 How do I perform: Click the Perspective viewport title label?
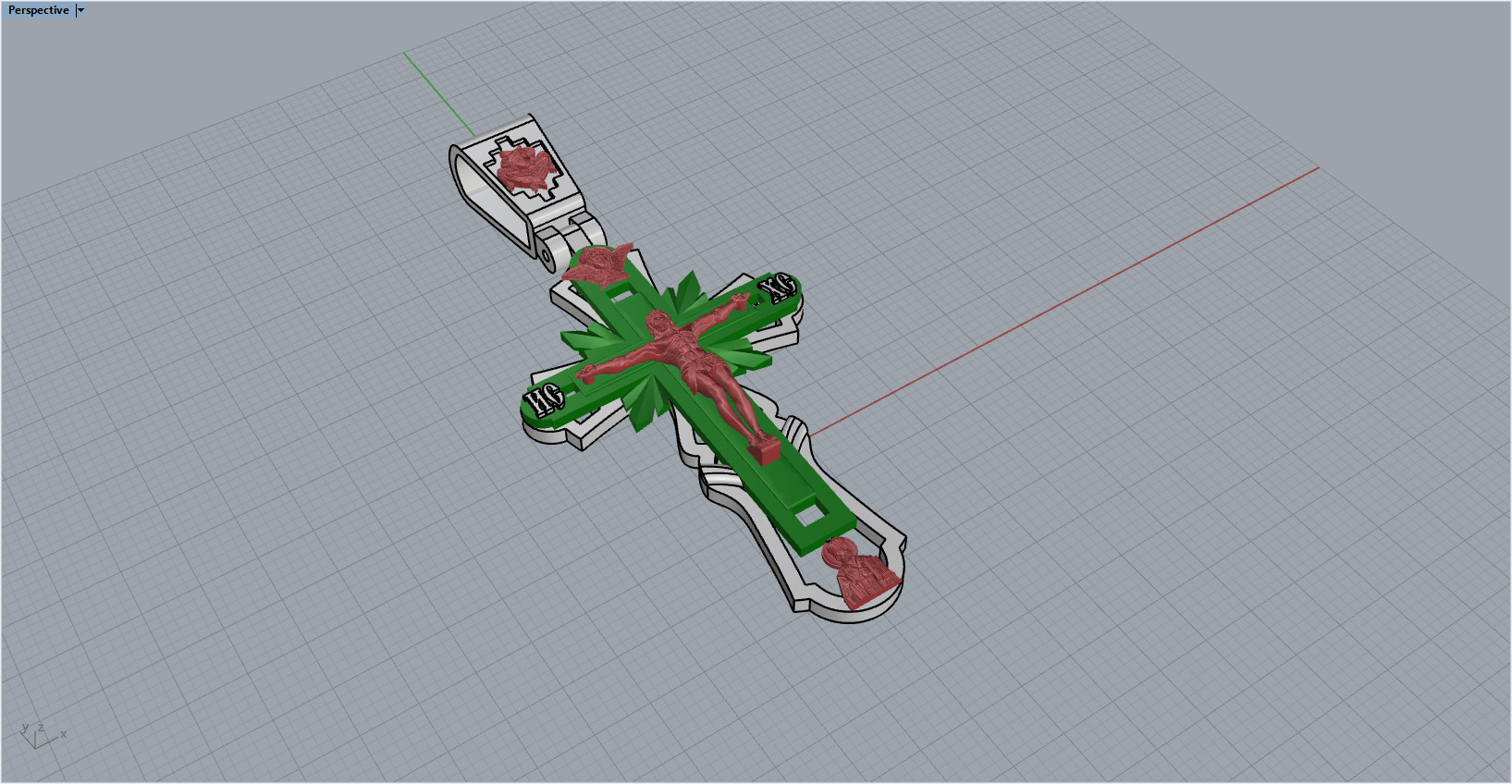(x=38, y=10)
